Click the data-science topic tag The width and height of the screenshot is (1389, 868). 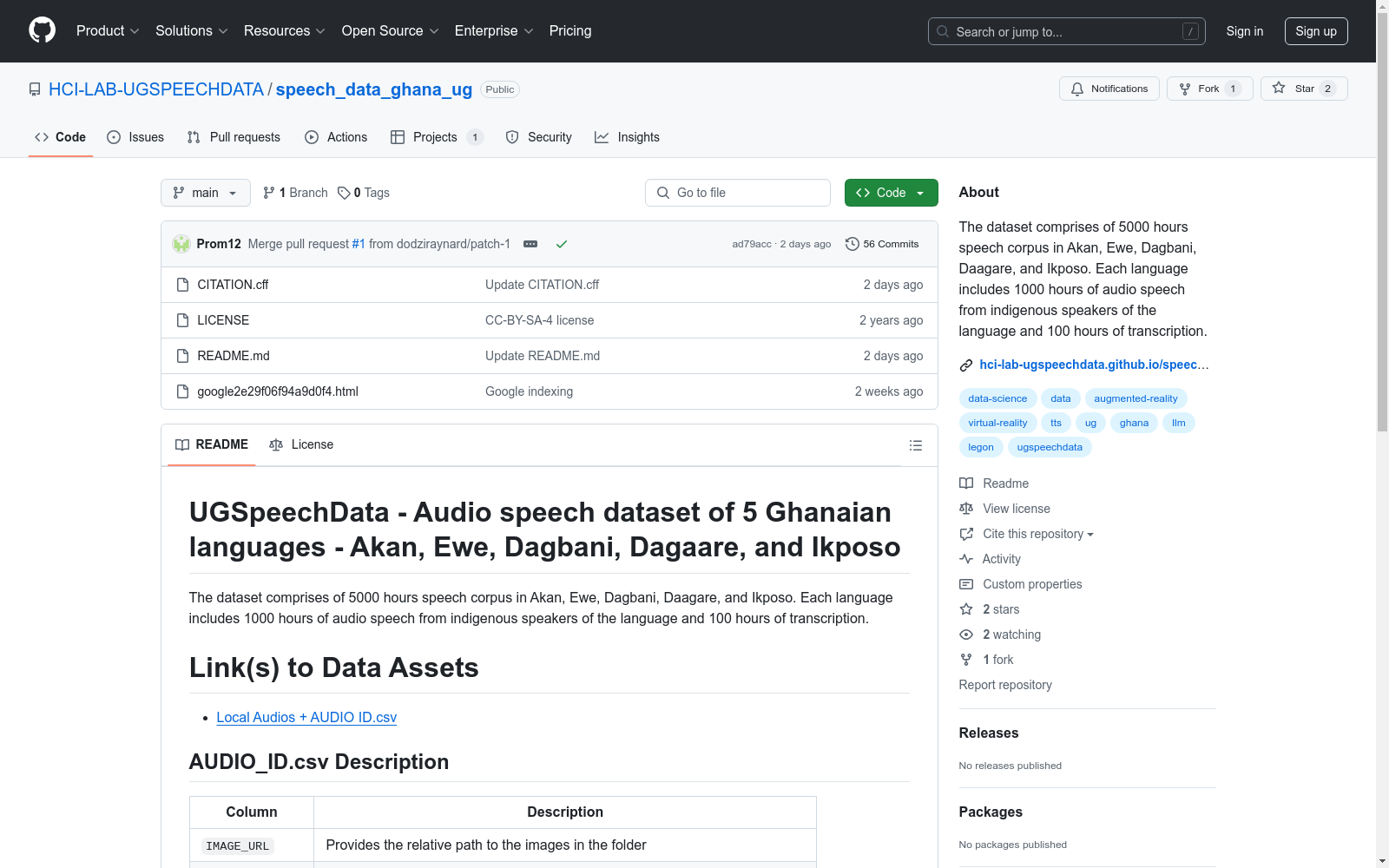point(997,398)
